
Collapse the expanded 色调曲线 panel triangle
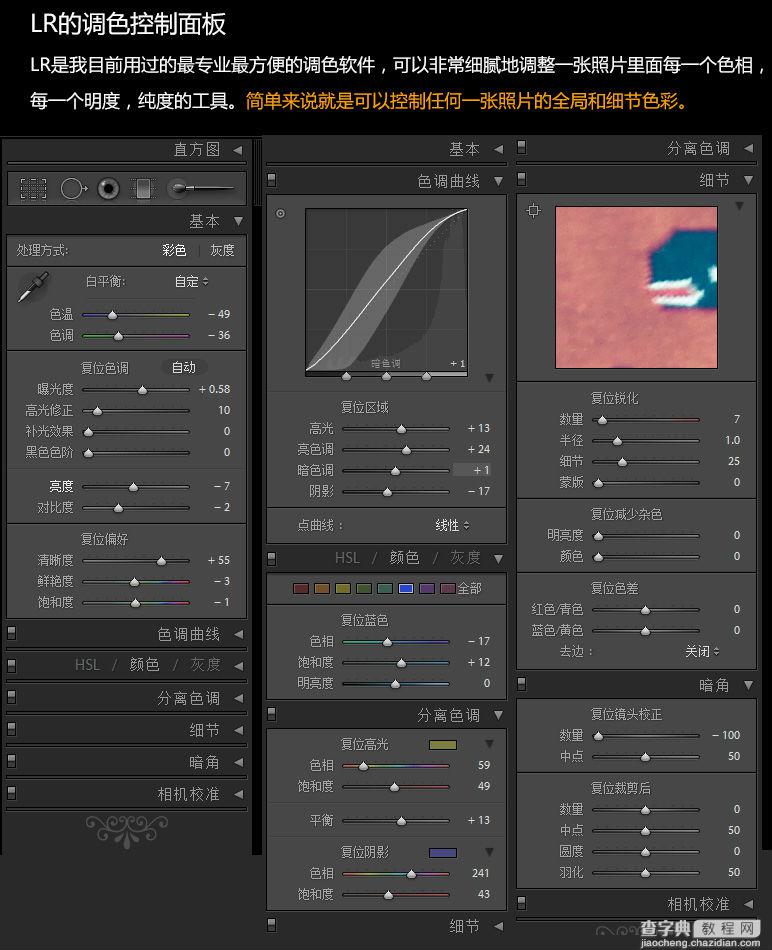point(498,181)
